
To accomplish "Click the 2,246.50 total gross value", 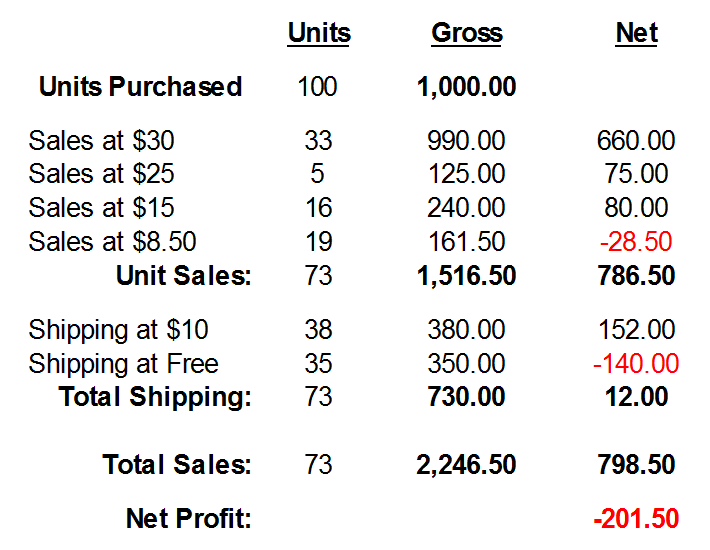I will [x=466, y=465].
